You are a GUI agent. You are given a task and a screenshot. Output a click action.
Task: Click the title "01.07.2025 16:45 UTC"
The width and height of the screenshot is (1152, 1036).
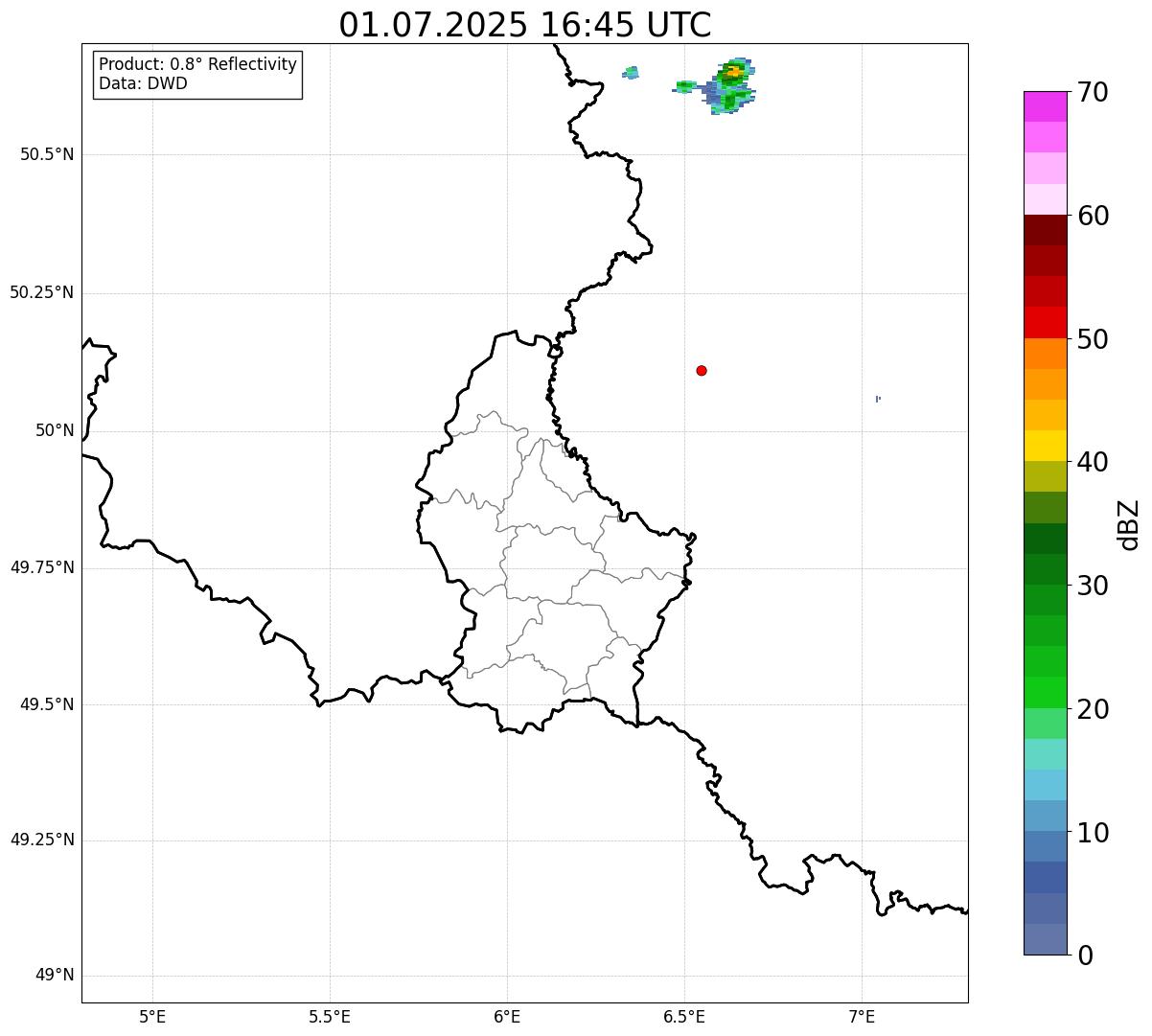[525, 25]
